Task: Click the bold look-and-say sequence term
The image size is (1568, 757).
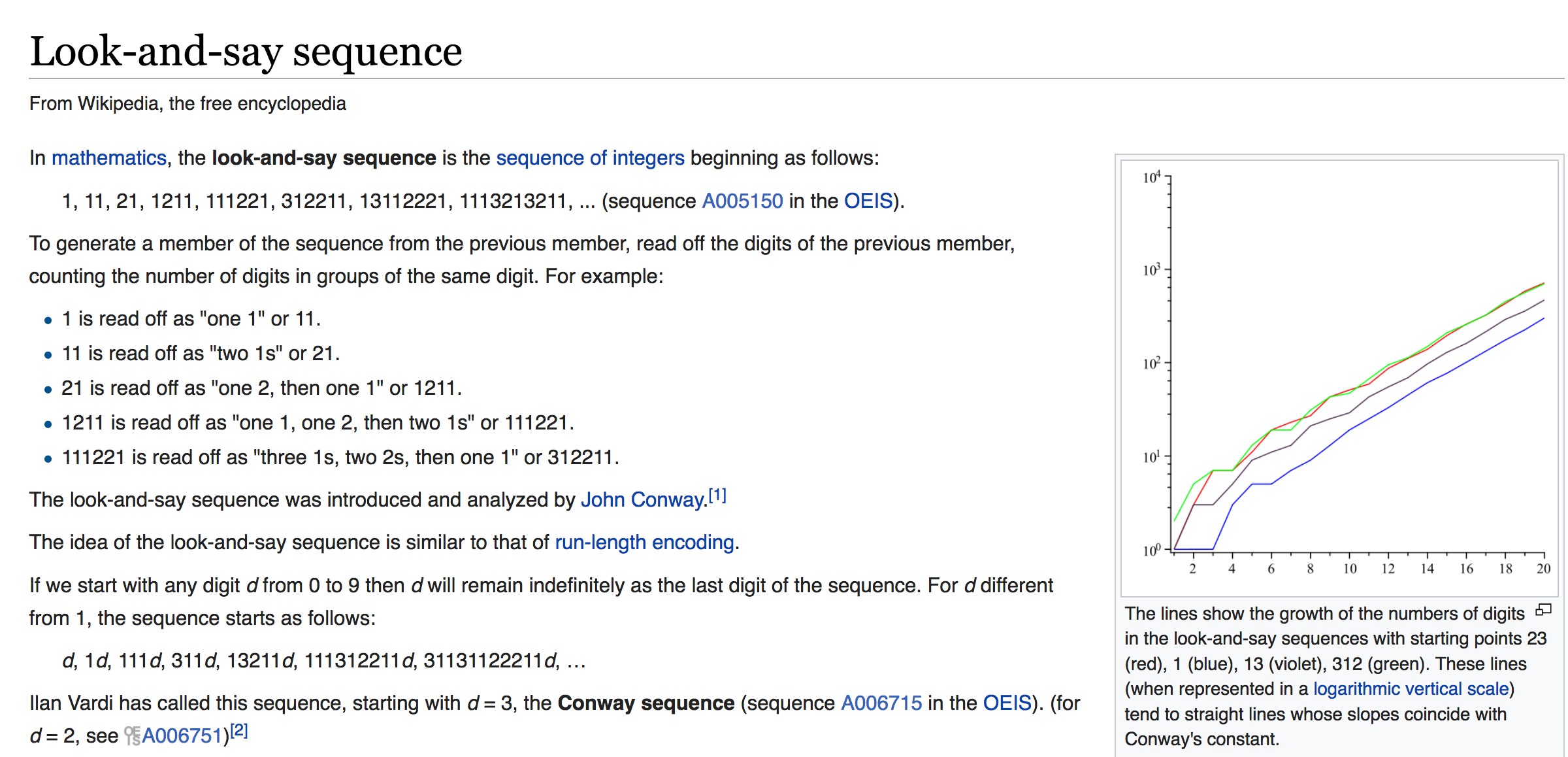Action: click(x=324, y=158)
